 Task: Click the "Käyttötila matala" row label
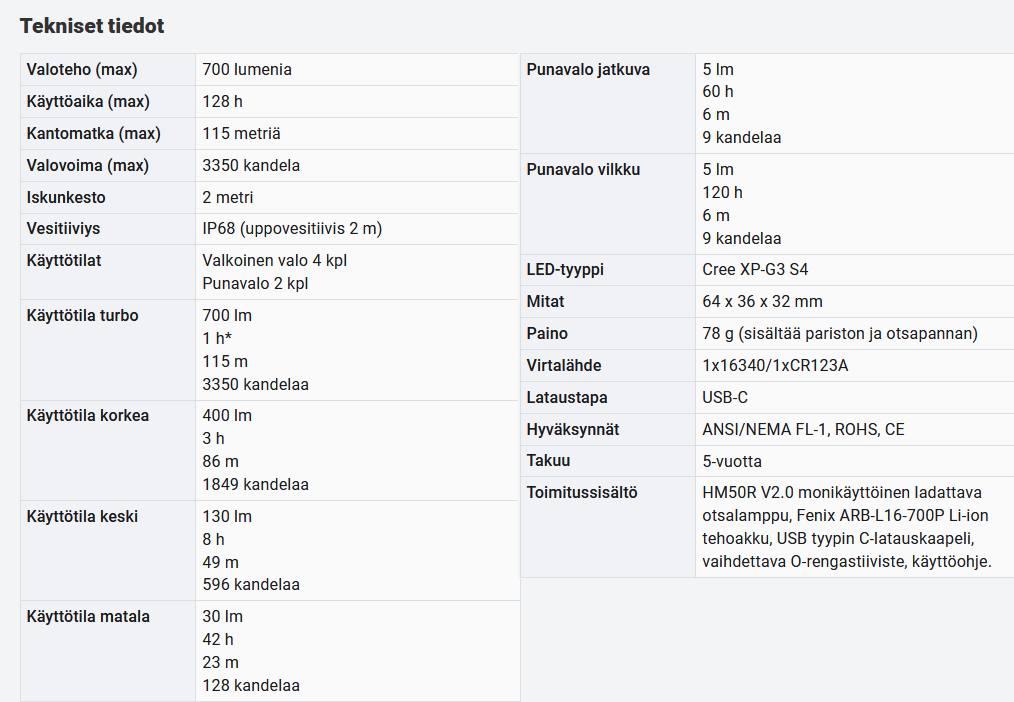[88, 617]
